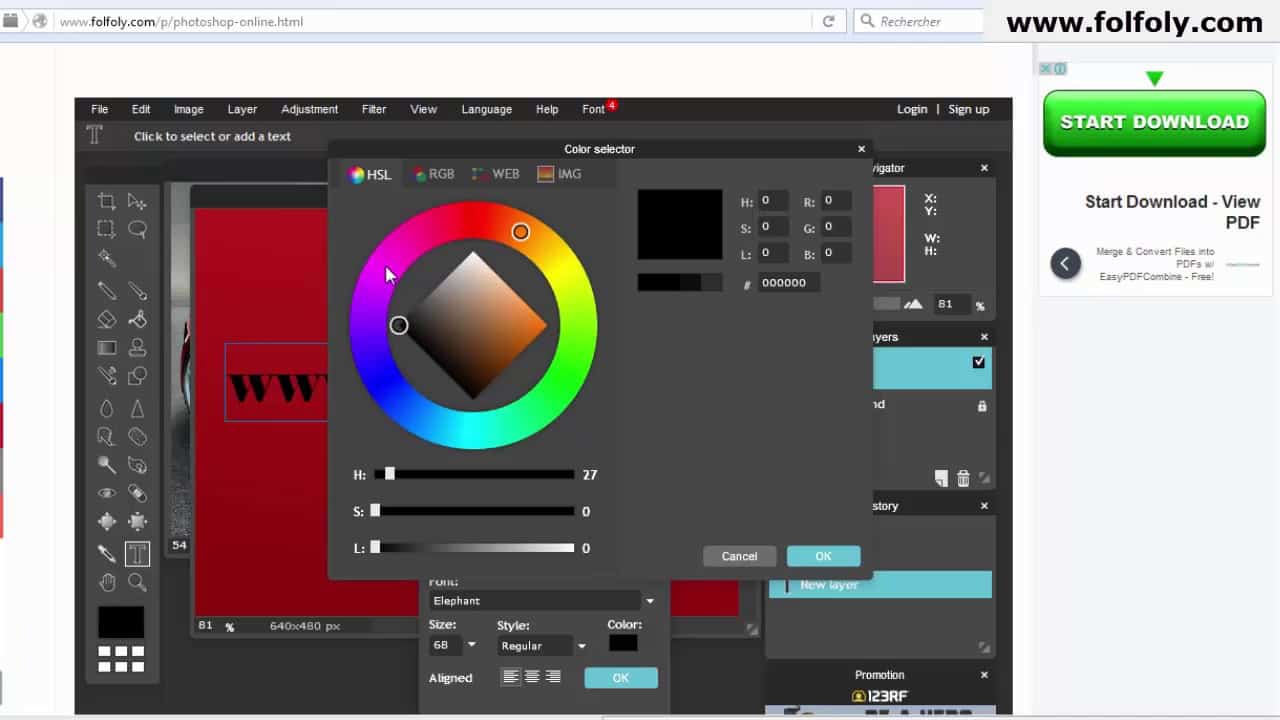Image resolution: width=1280 pixels, height=720 pixels.
Task: Select the Red Eye Reduction tool
Action: point(107,493)
